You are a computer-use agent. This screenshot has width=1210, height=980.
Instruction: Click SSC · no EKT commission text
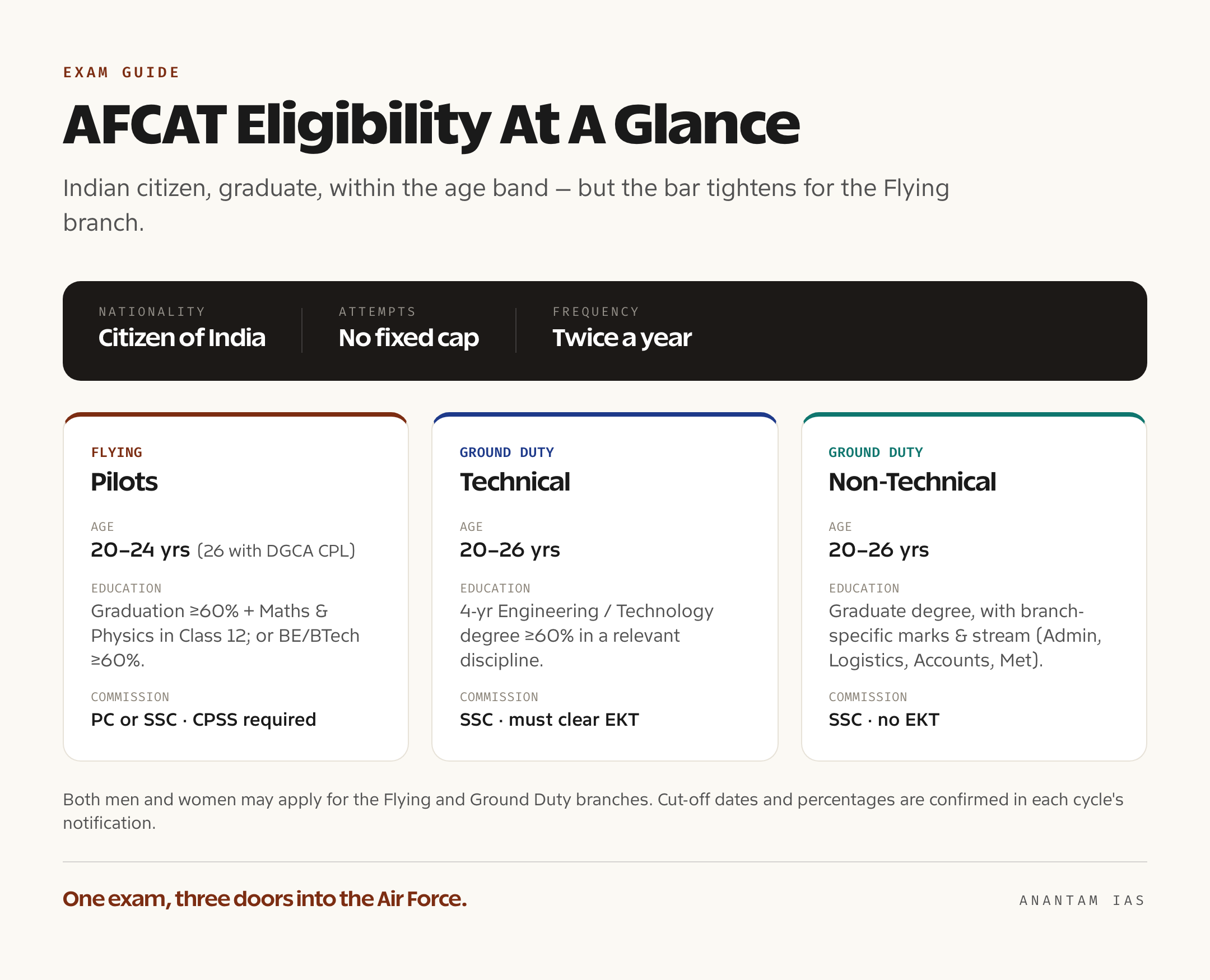tap(883, 720)
